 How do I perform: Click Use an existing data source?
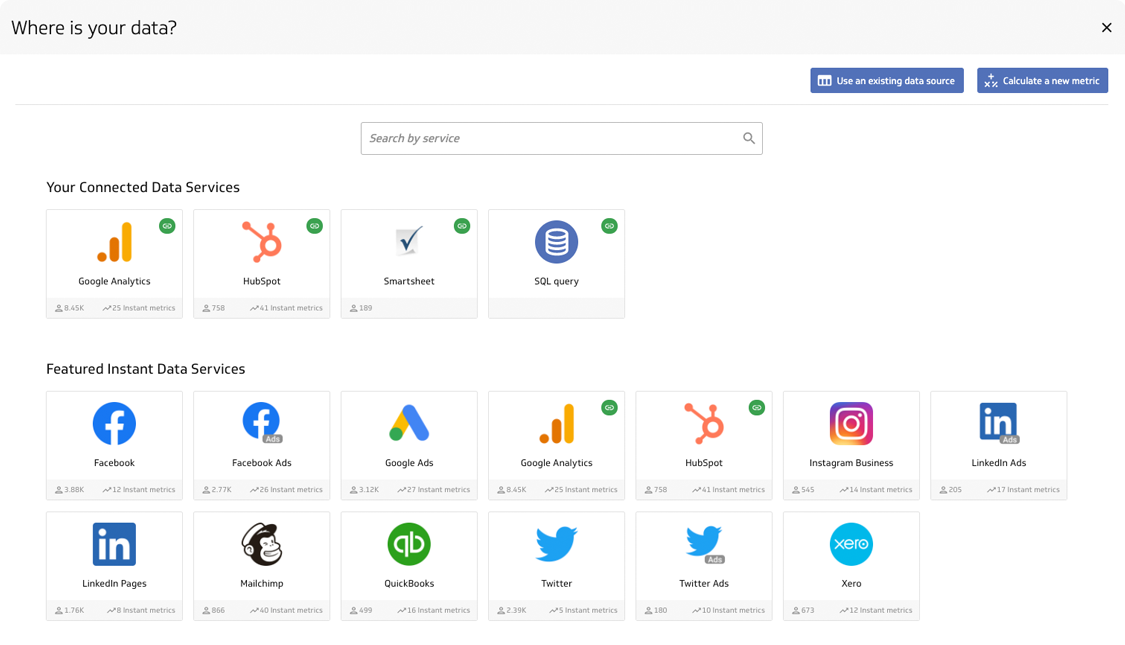(887, 80)
